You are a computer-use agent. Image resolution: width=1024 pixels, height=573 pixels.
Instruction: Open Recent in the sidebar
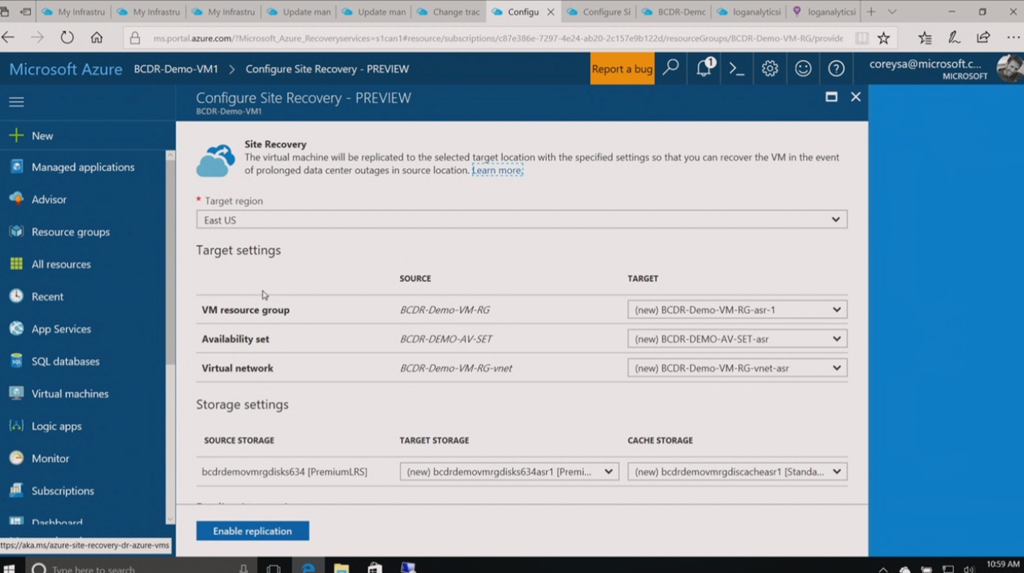[x=47, y=297]
